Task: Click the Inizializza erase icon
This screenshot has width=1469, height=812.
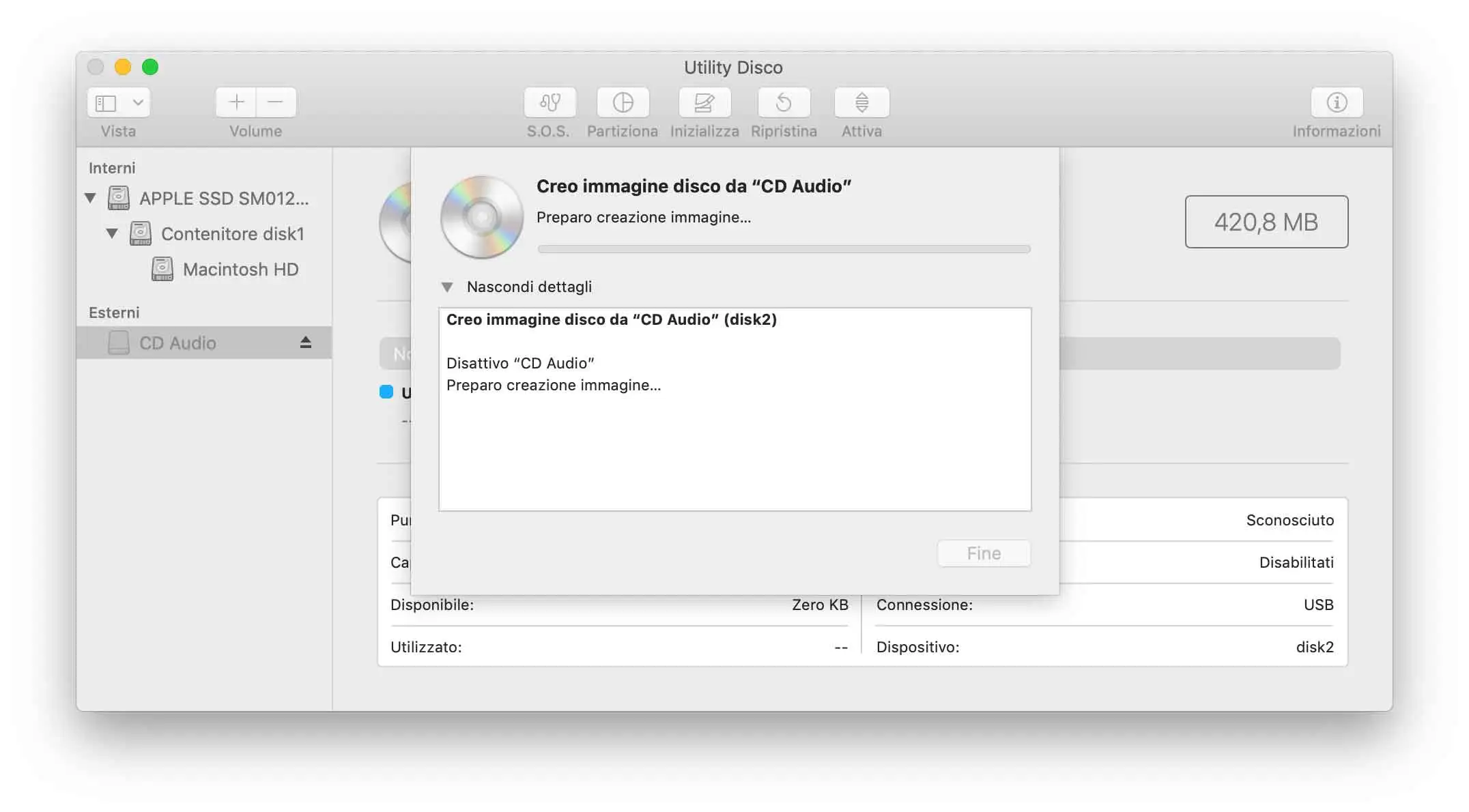Action: click(x=704, y=103)
